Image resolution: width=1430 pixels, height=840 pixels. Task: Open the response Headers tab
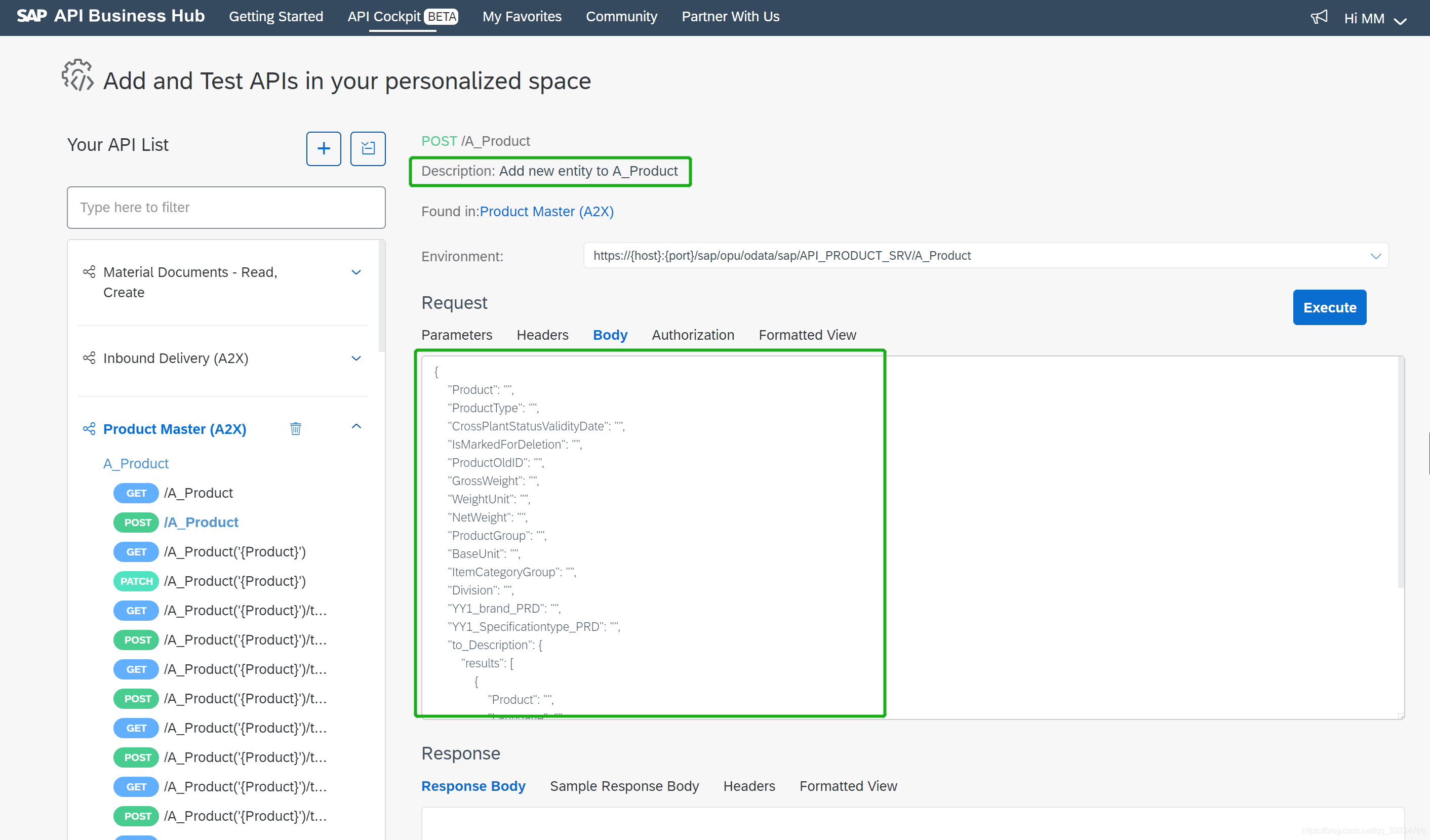pos(748,786)
